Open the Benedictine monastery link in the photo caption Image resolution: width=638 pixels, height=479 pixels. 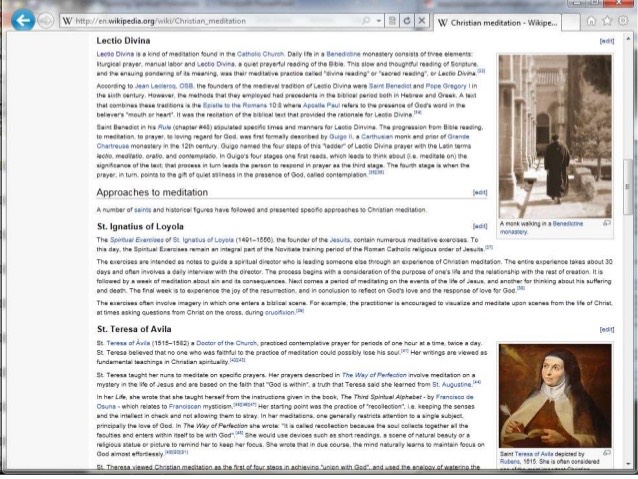coord(541,228)
